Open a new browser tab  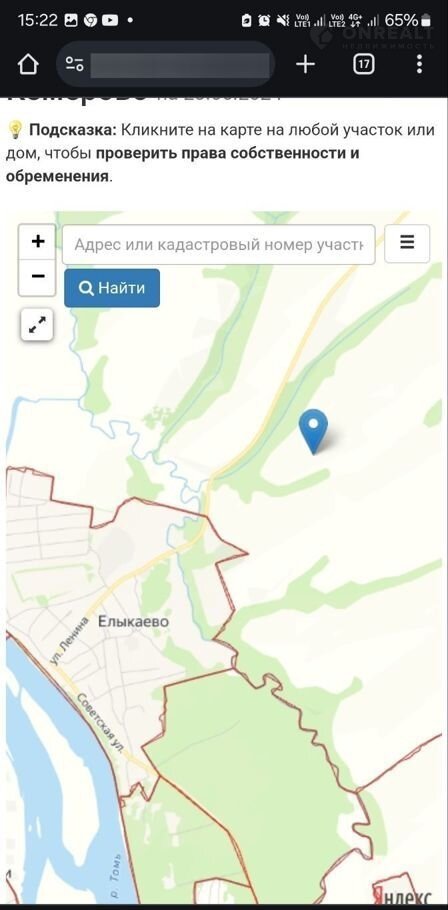coord(305,64)
